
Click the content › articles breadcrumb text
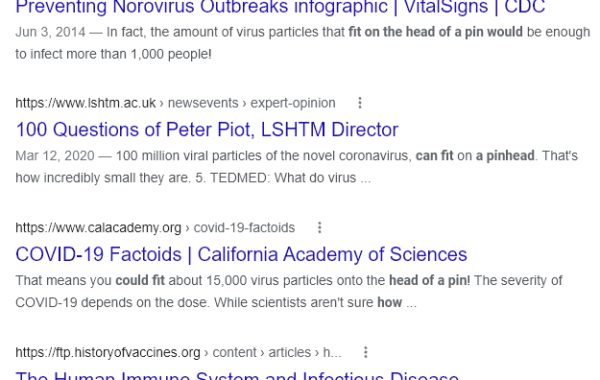coord(262,352)
